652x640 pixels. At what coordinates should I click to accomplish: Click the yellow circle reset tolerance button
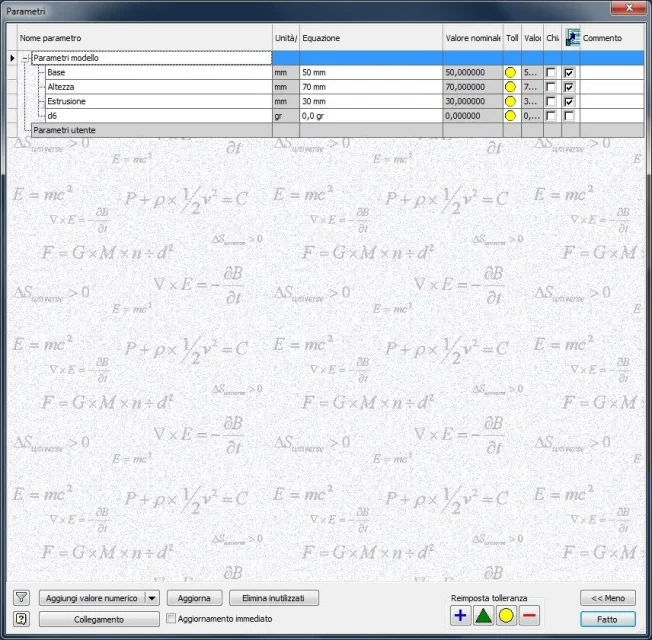click(x=506, y=615)
